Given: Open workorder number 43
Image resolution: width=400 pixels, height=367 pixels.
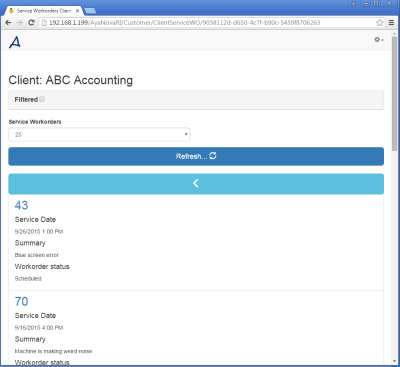Looking at the screenshot, I should [21, 205].
